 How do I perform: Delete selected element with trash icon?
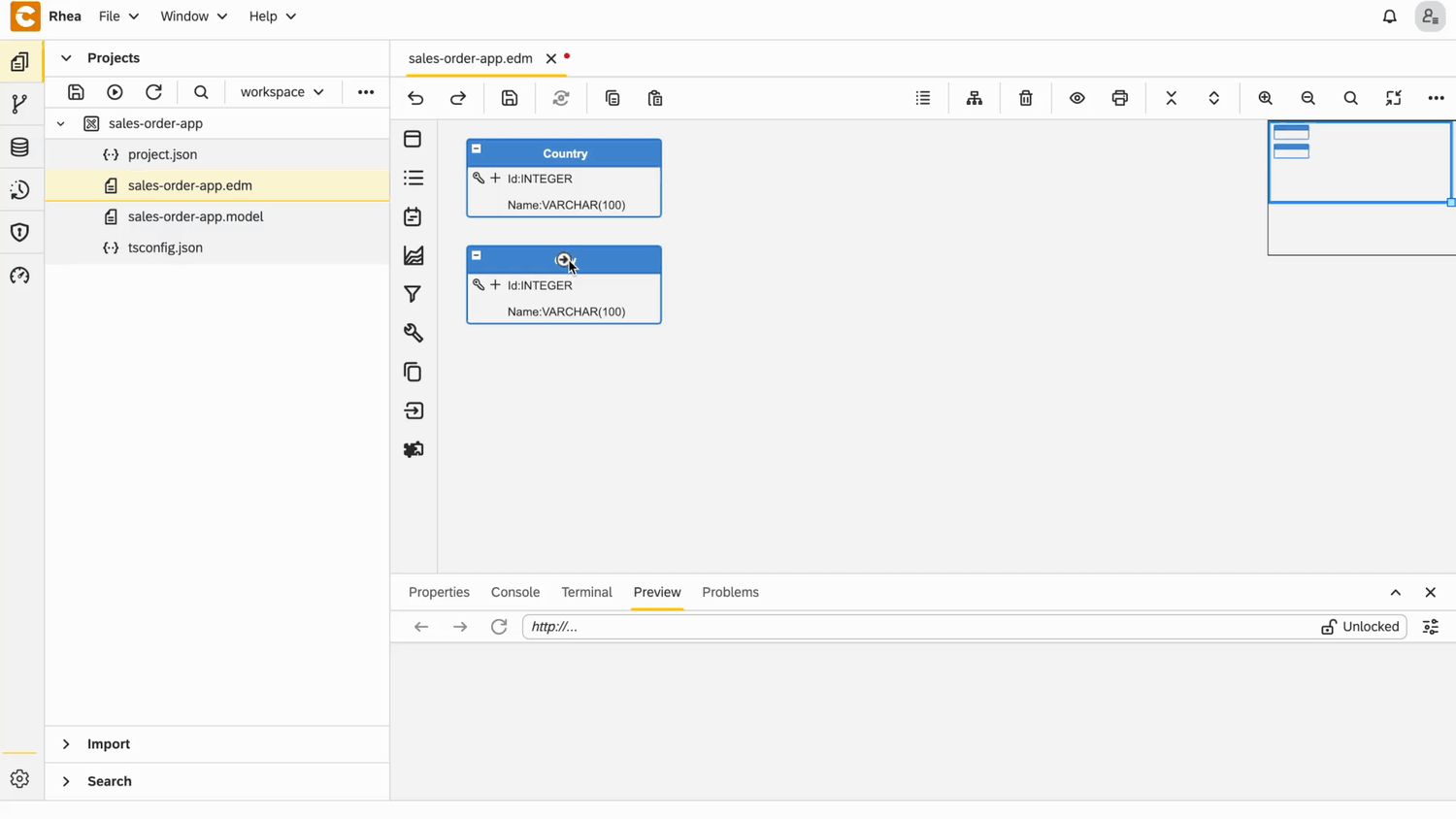(1026, 98)
